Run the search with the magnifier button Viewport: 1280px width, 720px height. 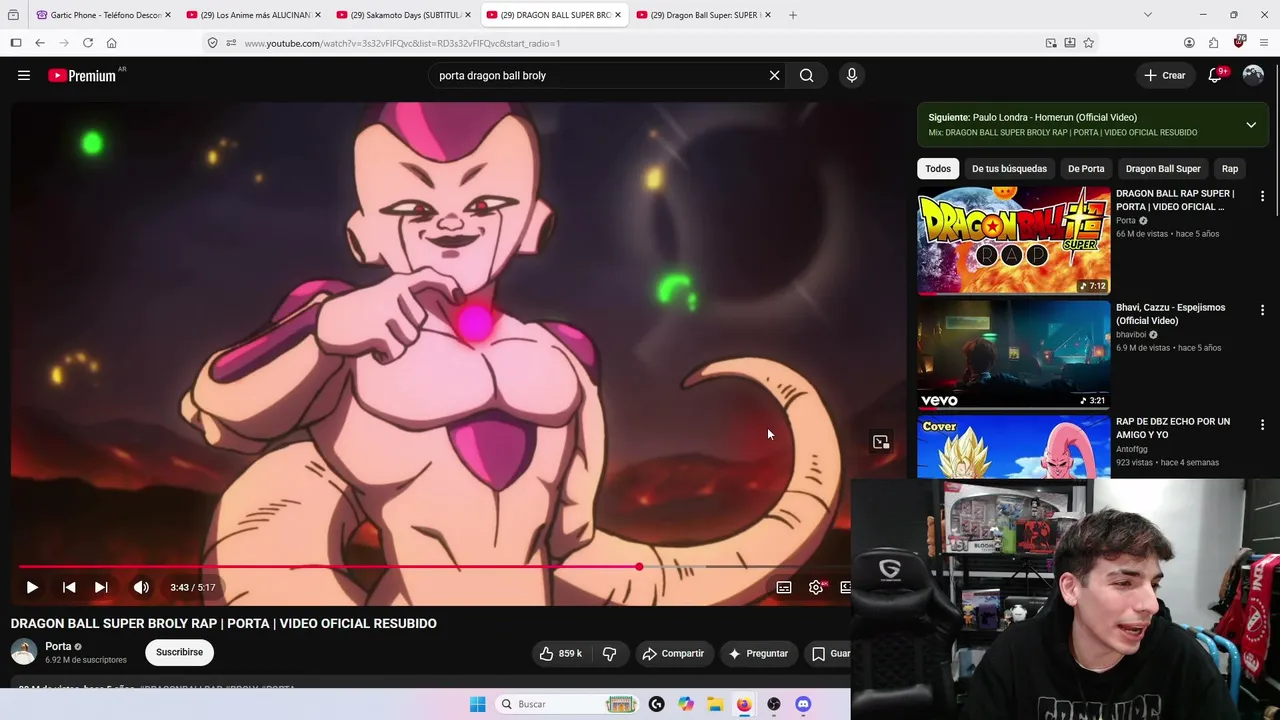pyautogui.click(x=806, y=75)
